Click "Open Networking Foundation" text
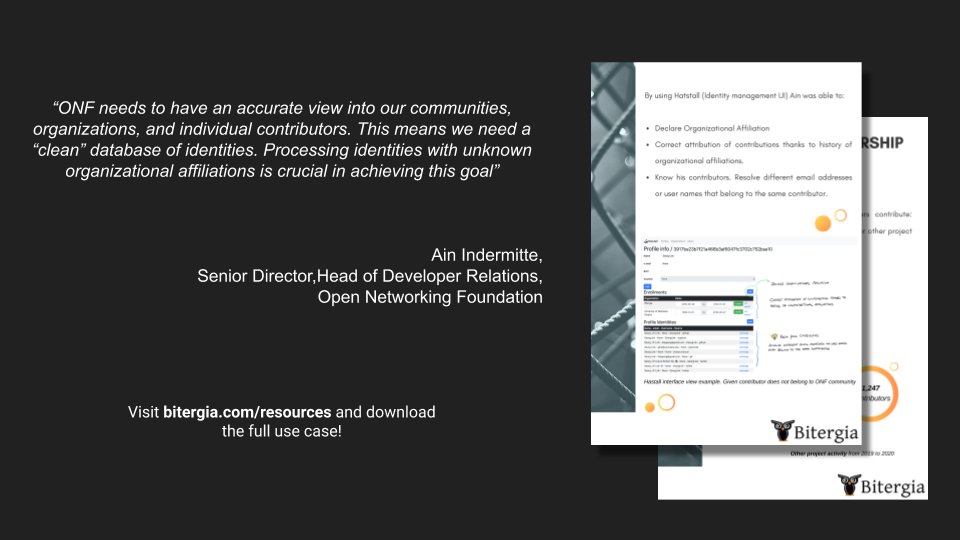 point(430,297)
